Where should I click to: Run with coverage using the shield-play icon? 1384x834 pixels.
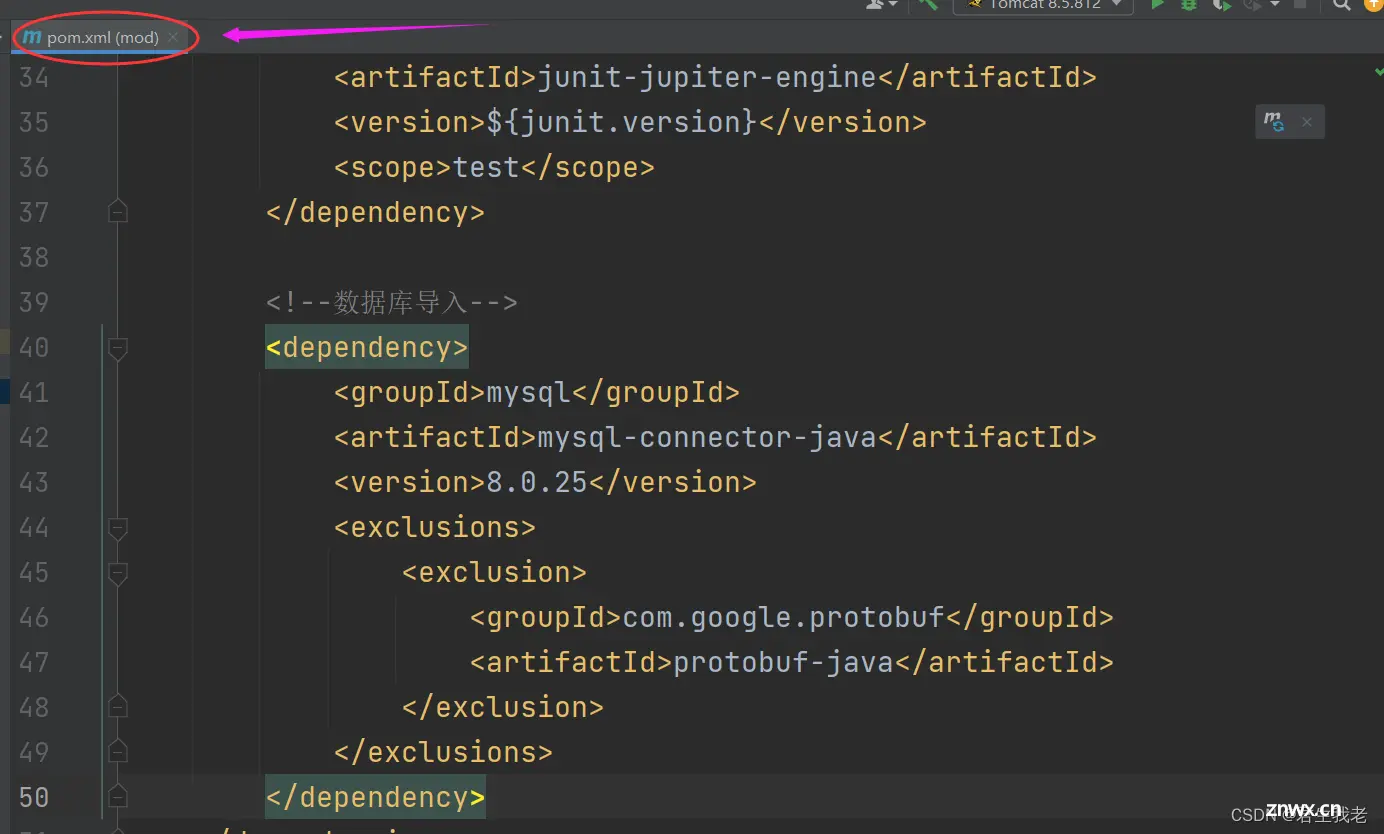pyautogui.click(x=1220, y=5)
